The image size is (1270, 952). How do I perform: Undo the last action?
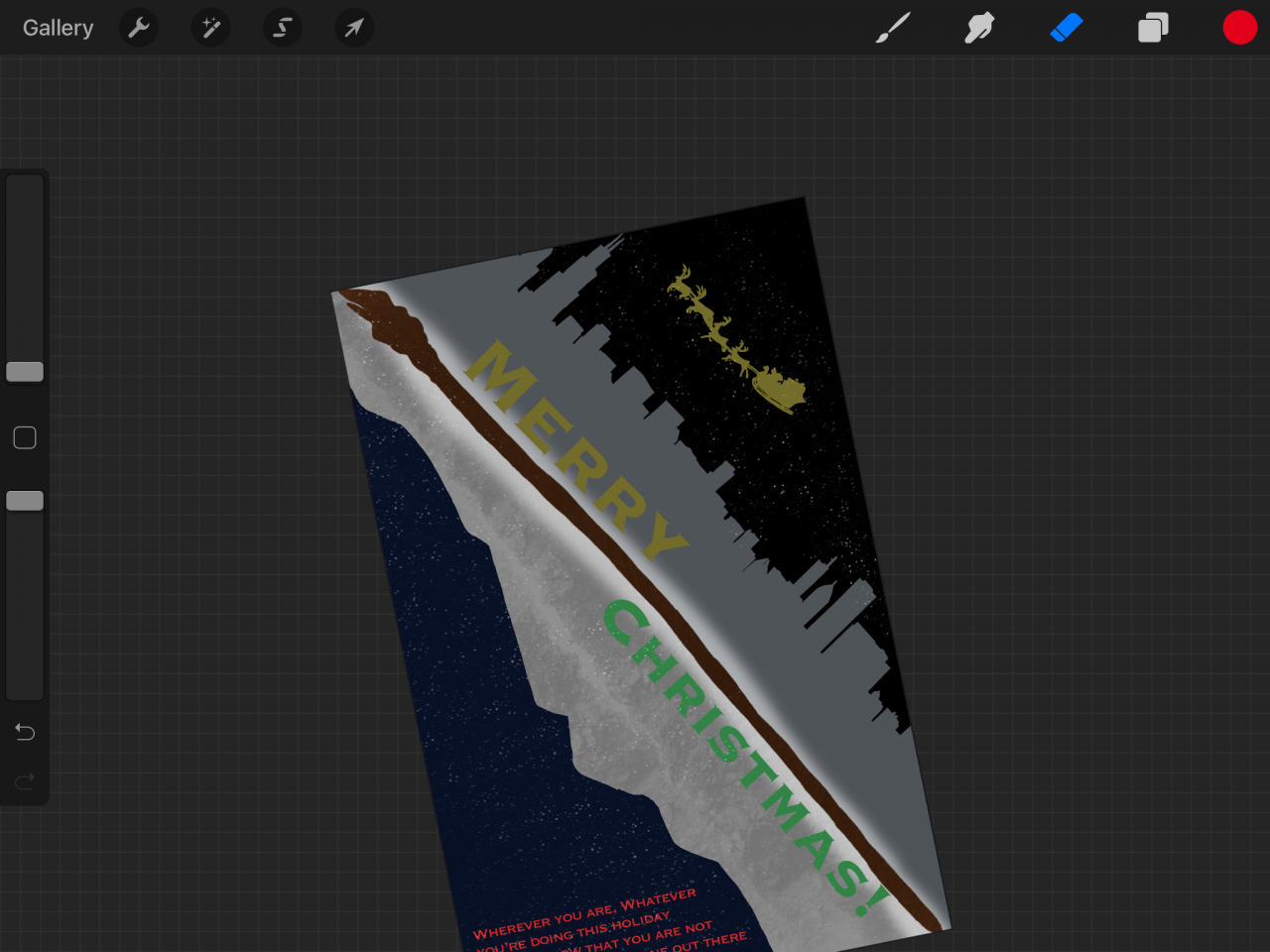pos(25,732)
